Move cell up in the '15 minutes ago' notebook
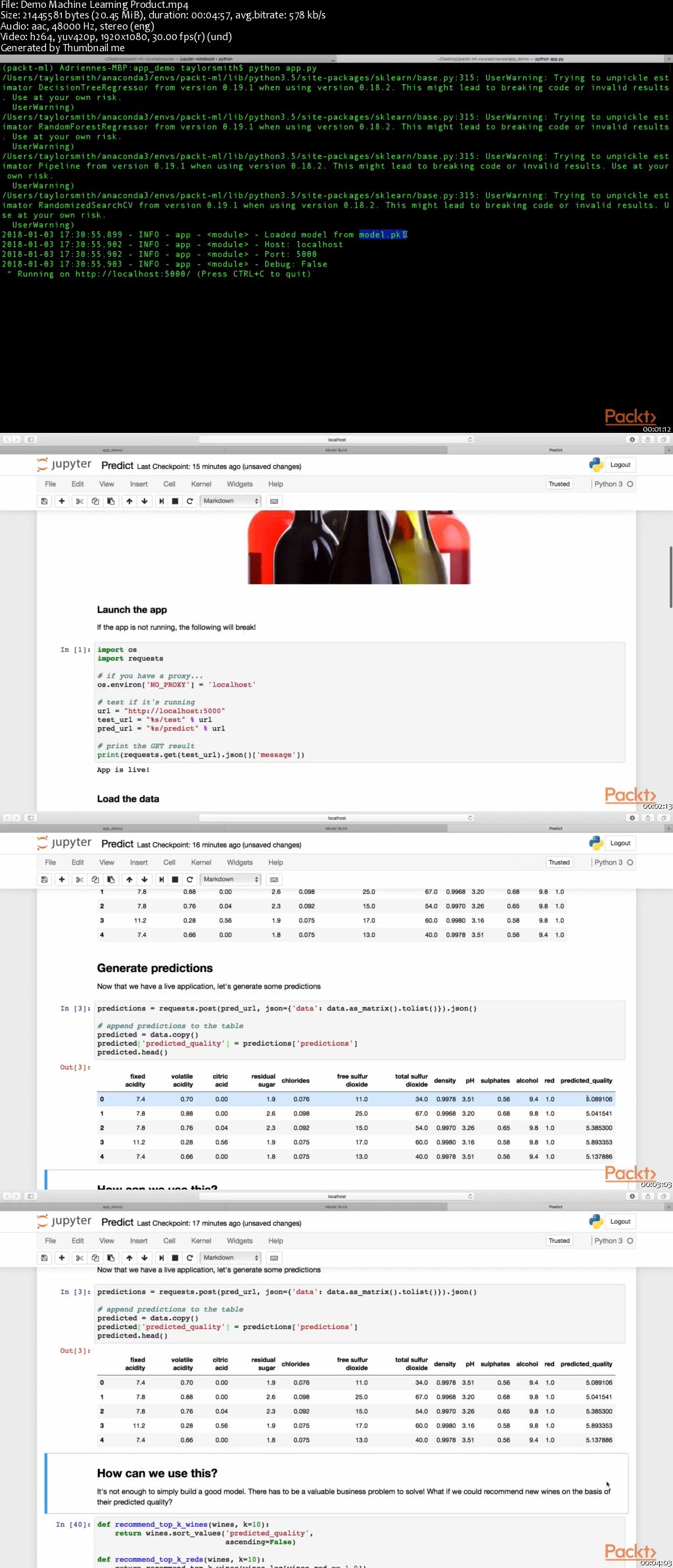Image resolution: width=673 pixels, height=1568 pixels. point(129,501)
